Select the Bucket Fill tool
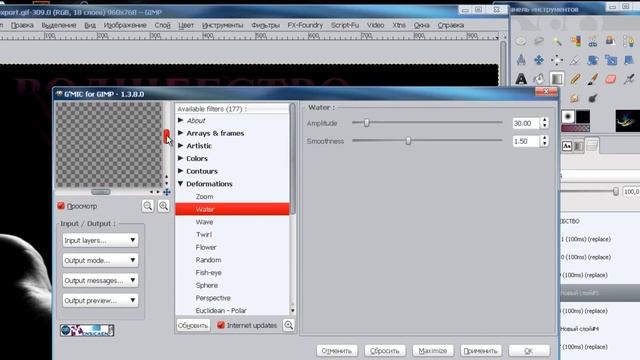Screen dimensions: 640x360 (539, 79)
